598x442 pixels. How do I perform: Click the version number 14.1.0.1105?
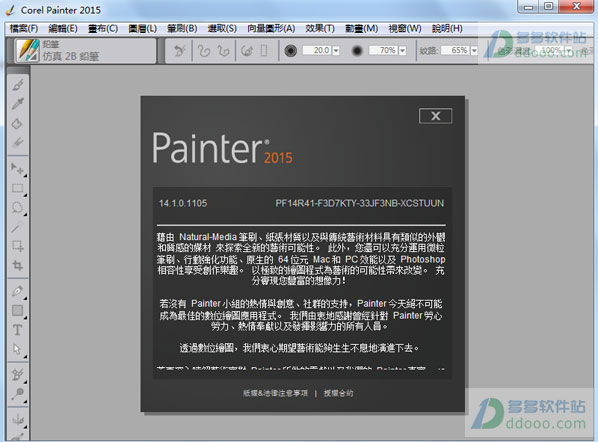pyautogui.click(x=183, y=203)
